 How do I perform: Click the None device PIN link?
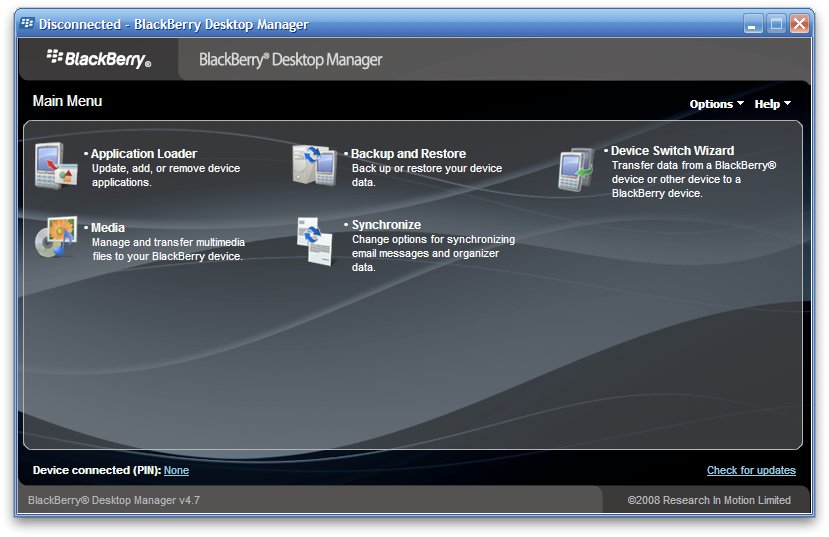pyautogui.click(x=176, y=470)
